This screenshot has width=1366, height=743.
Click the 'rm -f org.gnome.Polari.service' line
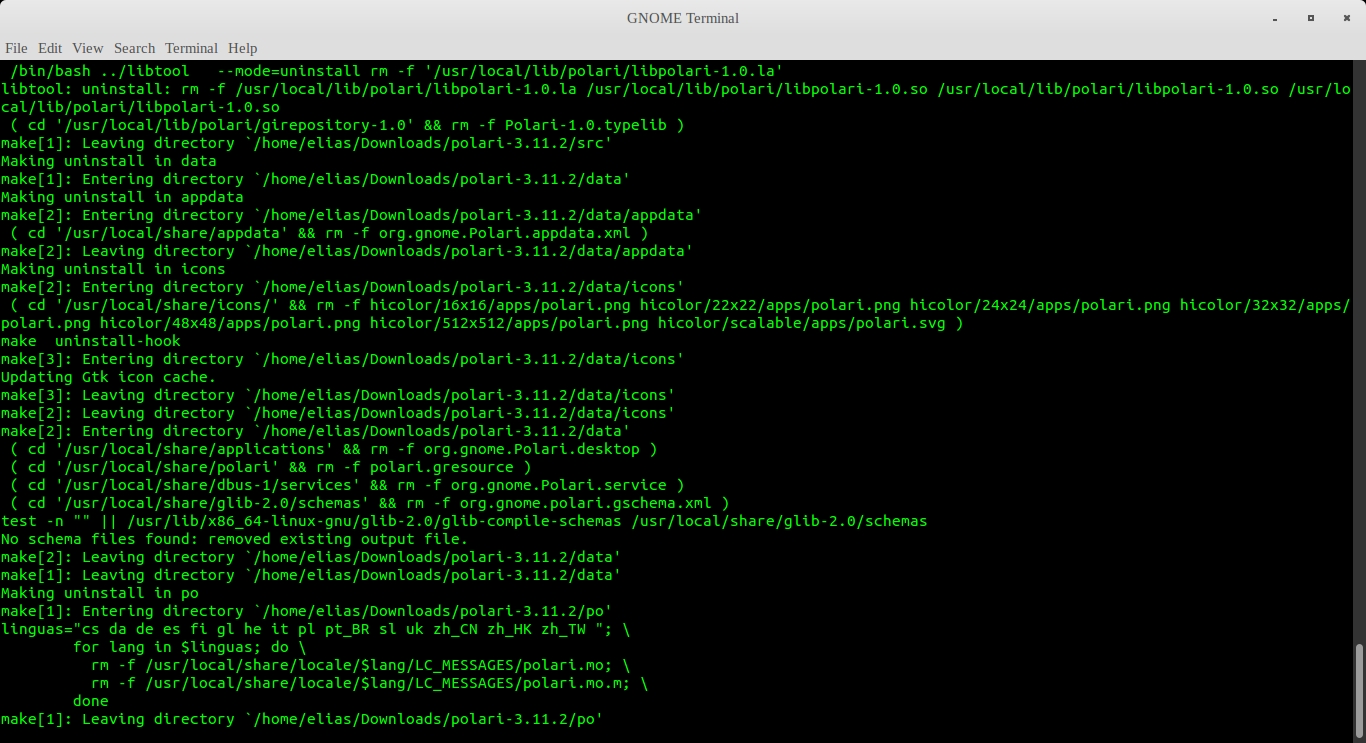[x=347, y=485]
